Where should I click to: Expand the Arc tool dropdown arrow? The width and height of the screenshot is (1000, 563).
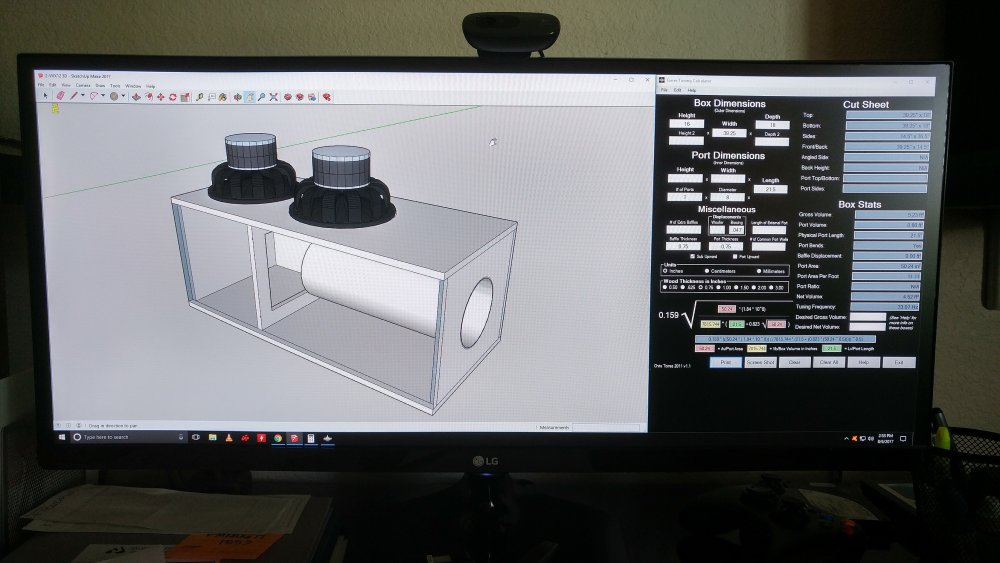coord(103,96)
